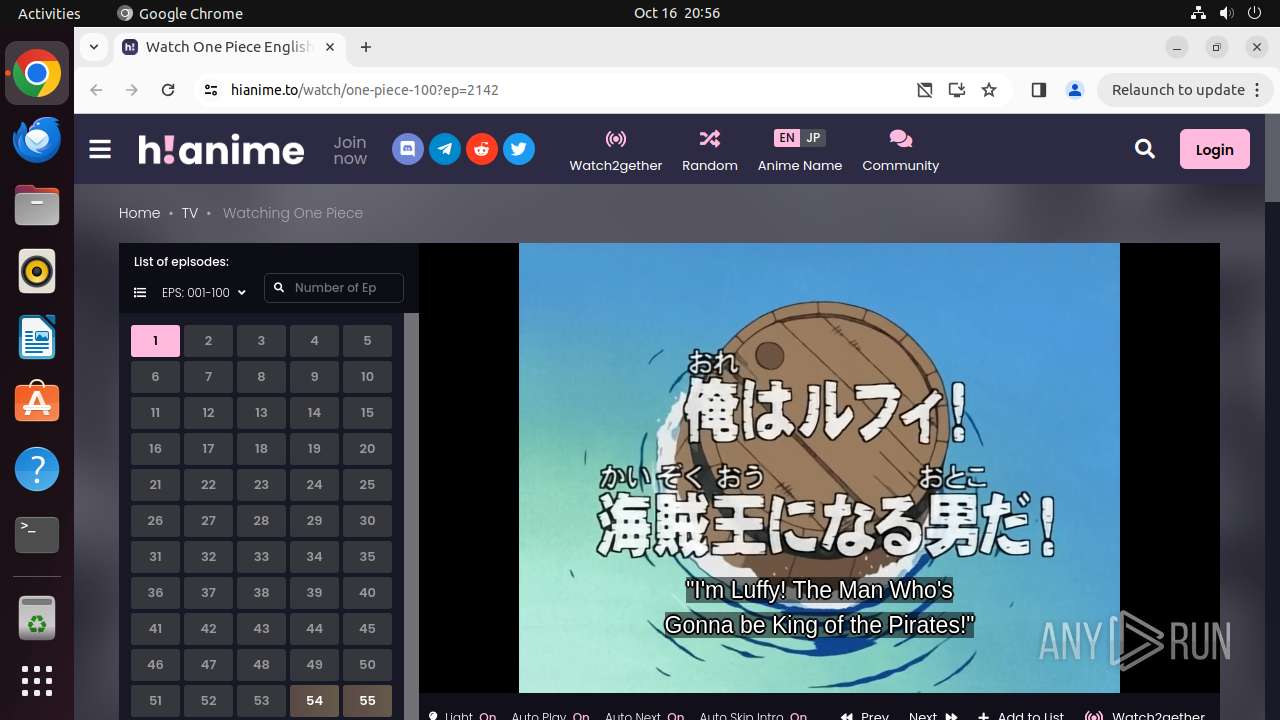Open a new tab
This screenshot has height=720, width=1280.
[366, 47]
